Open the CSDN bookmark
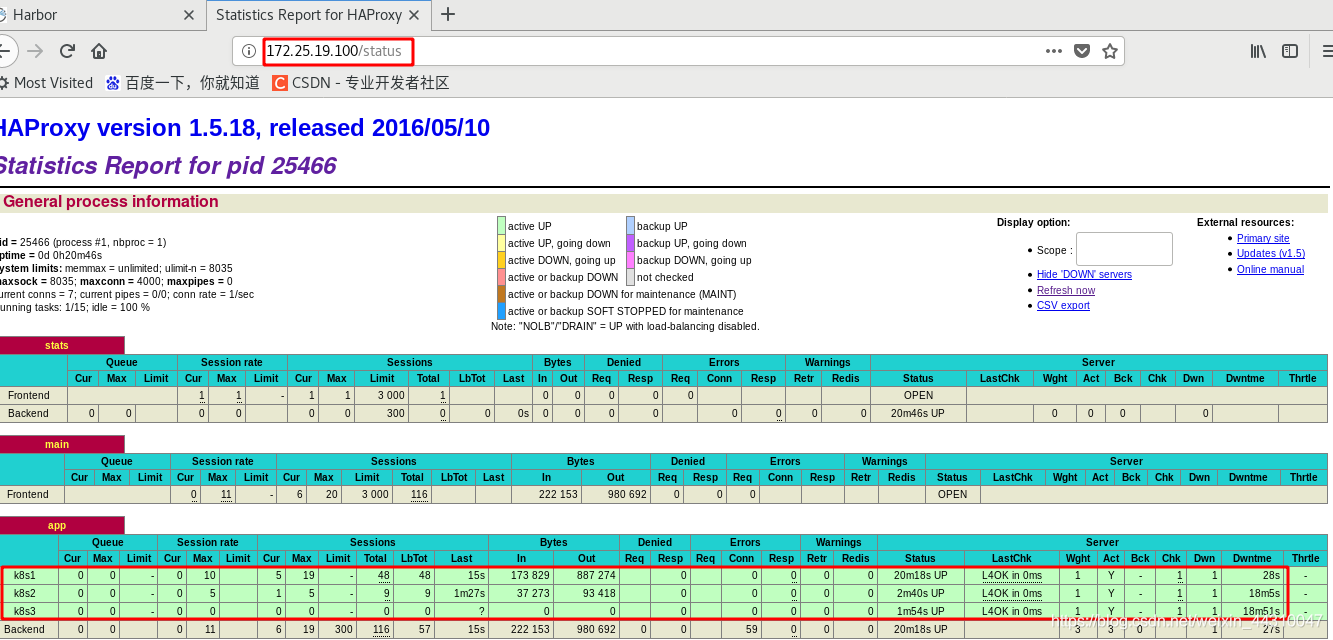The width and height of the screenshot is (1333, 640). [361, 83]
